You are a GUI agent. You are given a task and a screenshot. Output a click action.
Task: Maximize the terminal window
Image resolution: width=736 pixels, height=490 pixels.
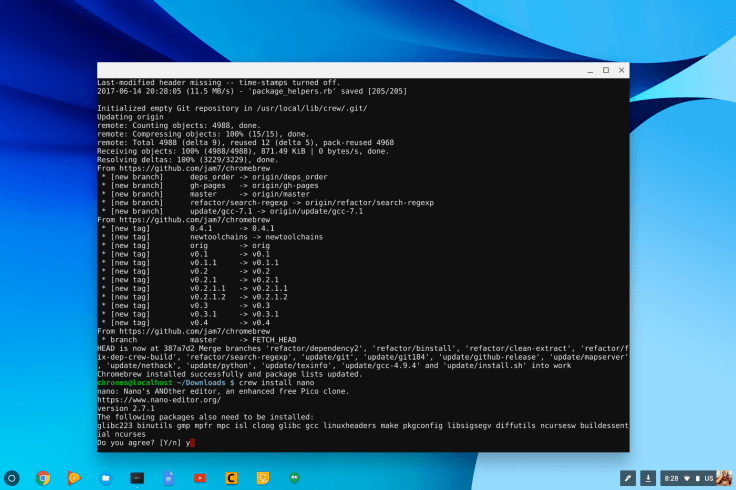pos(605,70)
